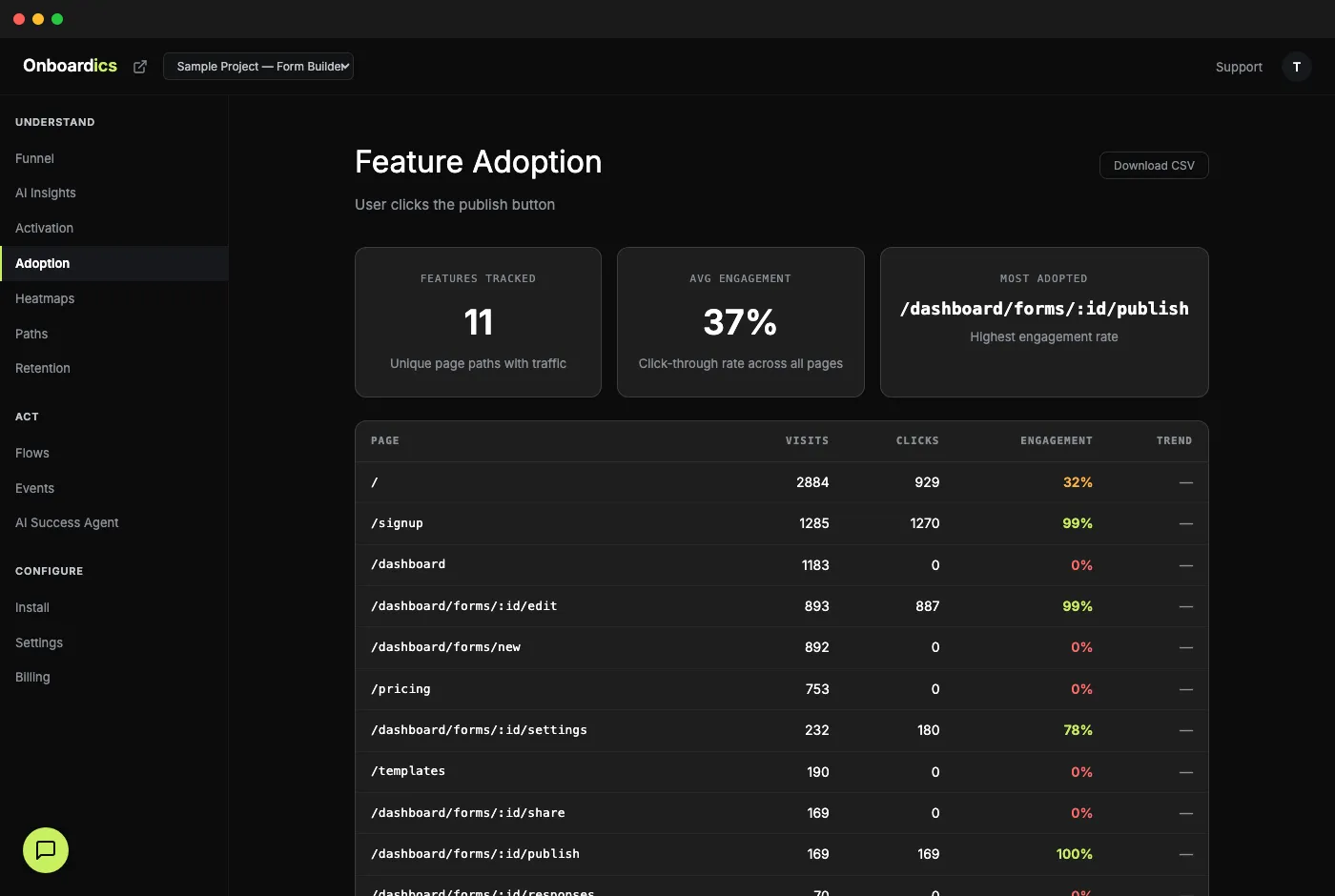
Task: Select Funnel in the sidebar
Action: pos(34,158)
